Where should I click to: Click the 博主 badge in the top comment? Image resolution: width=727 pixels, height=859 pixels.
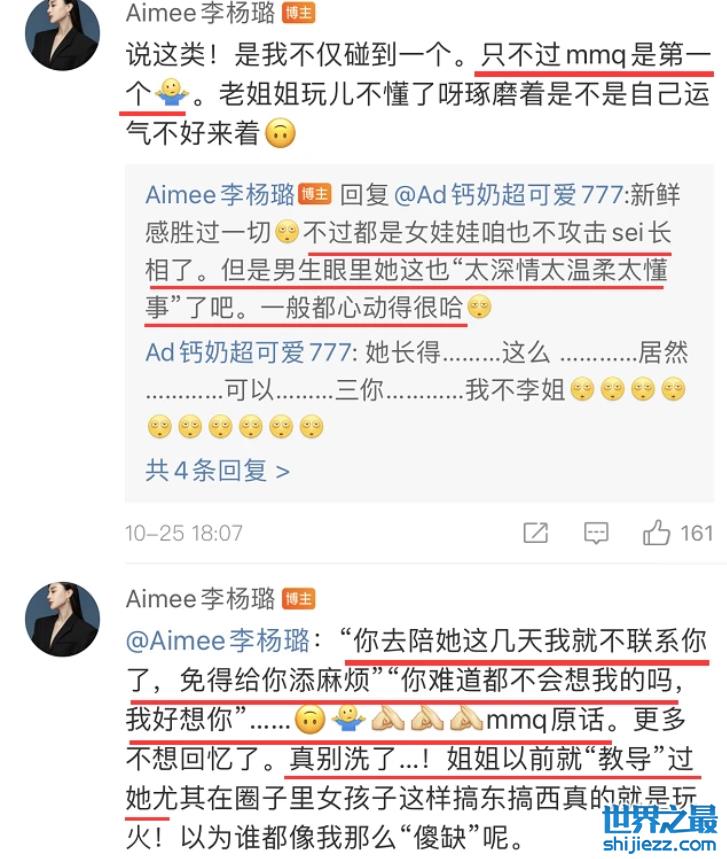tap(299, 13)
